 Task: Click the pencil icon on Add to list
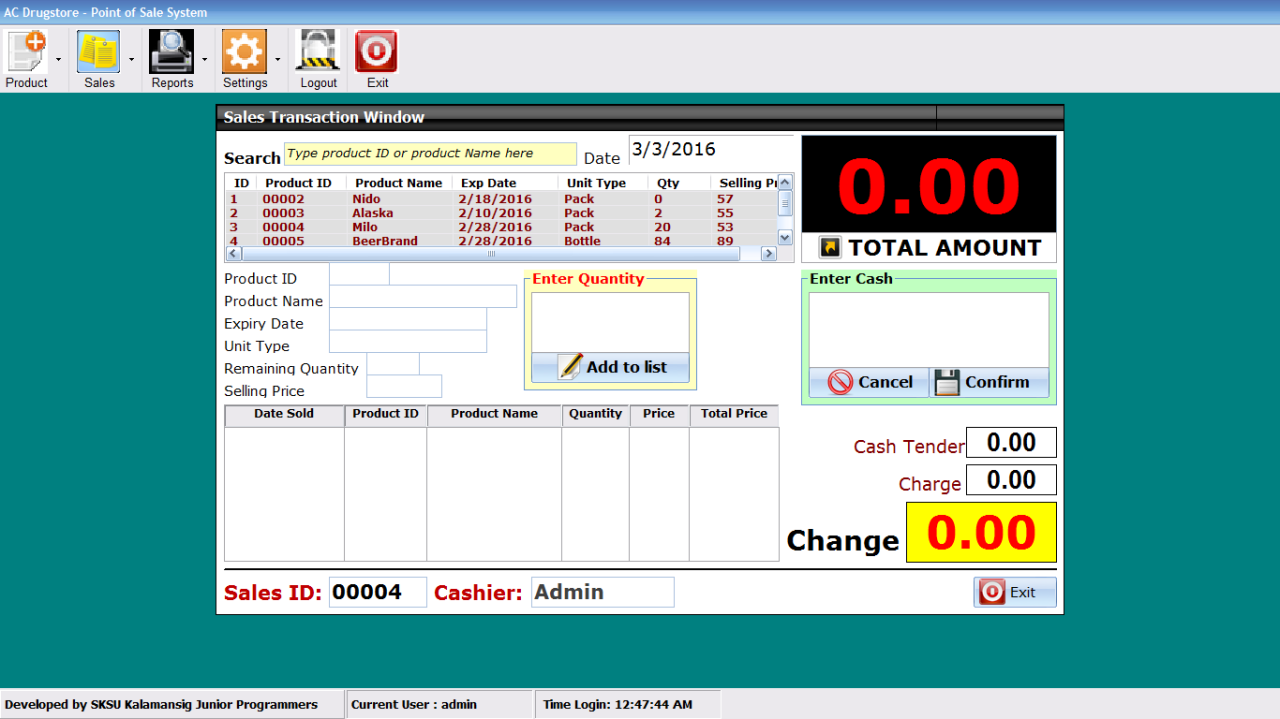(x=570, y=366)
